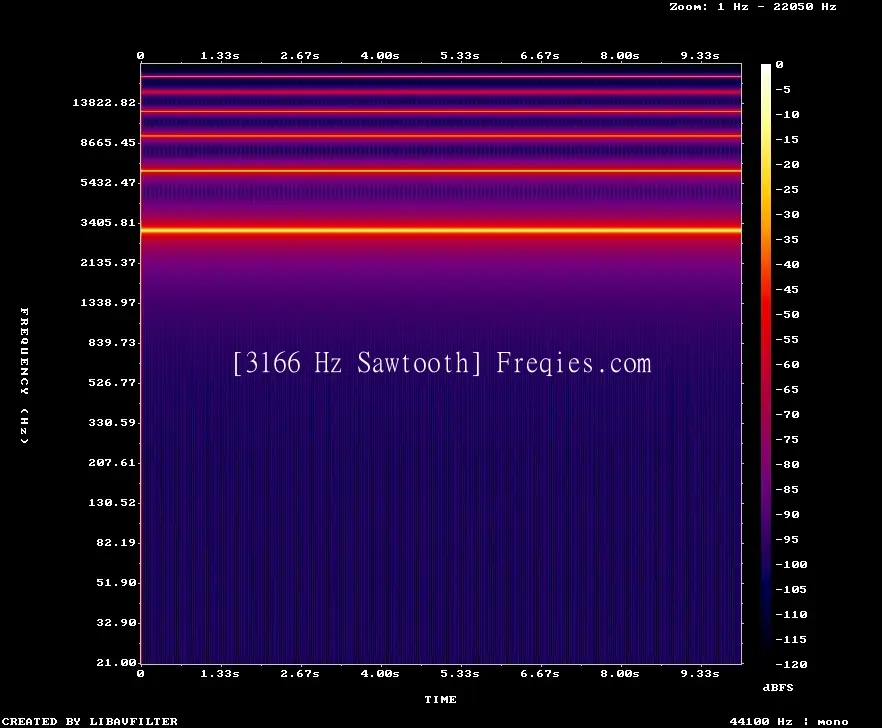The width and height of the screenshot is (882, 728).
Task: Click the 526.77 frequency value
Action: click(112, 382)
